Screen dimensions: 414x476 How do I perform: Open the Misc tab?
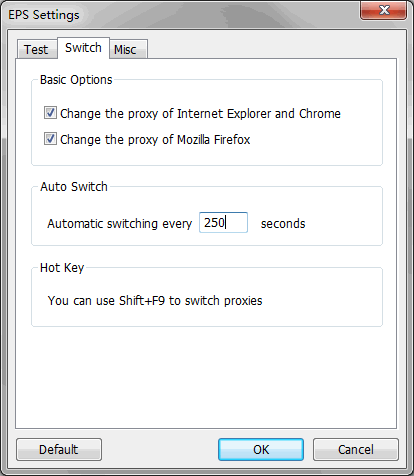click(x=128, y=49)
